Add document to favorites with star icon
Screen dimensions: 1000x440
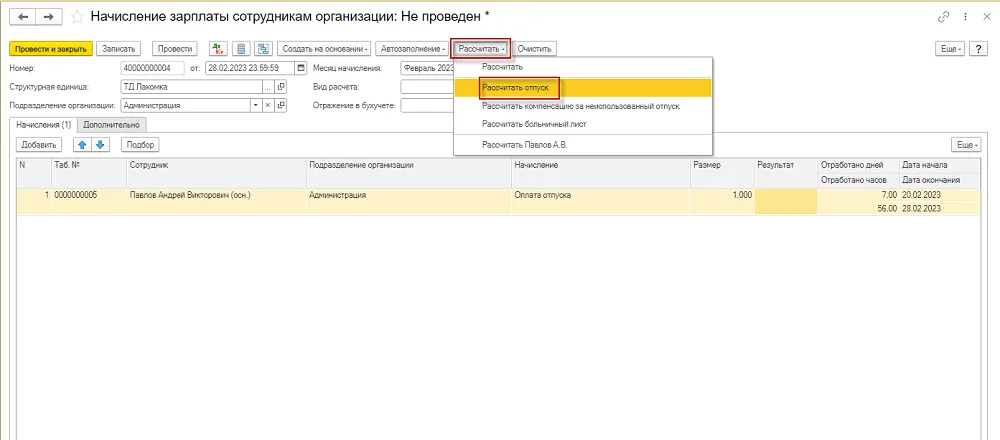click(x=77, y=17)
